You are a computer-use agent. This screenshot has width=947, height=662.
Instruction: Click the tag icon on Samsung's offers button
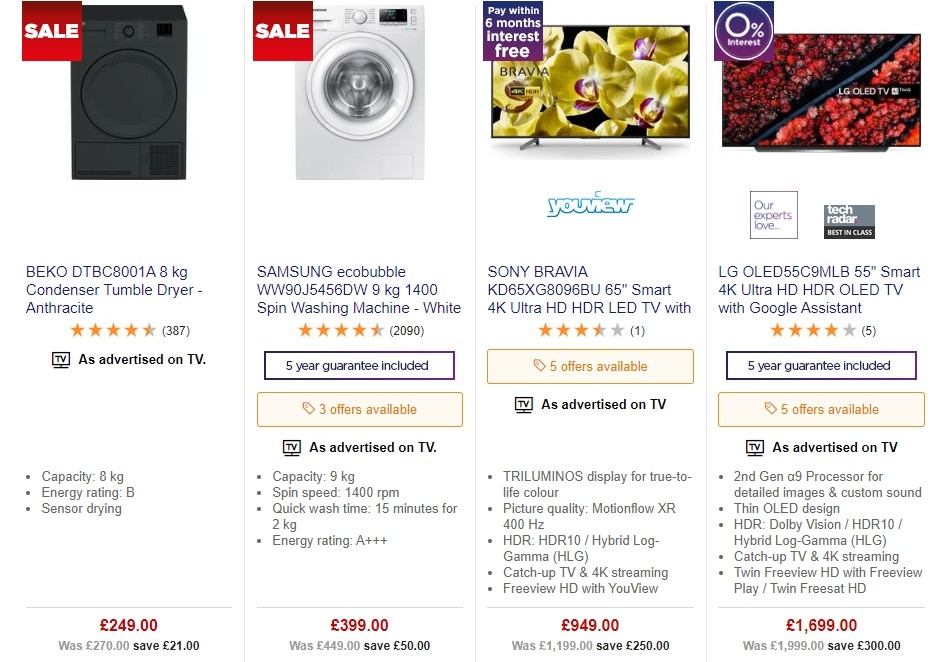coord(310,410)
